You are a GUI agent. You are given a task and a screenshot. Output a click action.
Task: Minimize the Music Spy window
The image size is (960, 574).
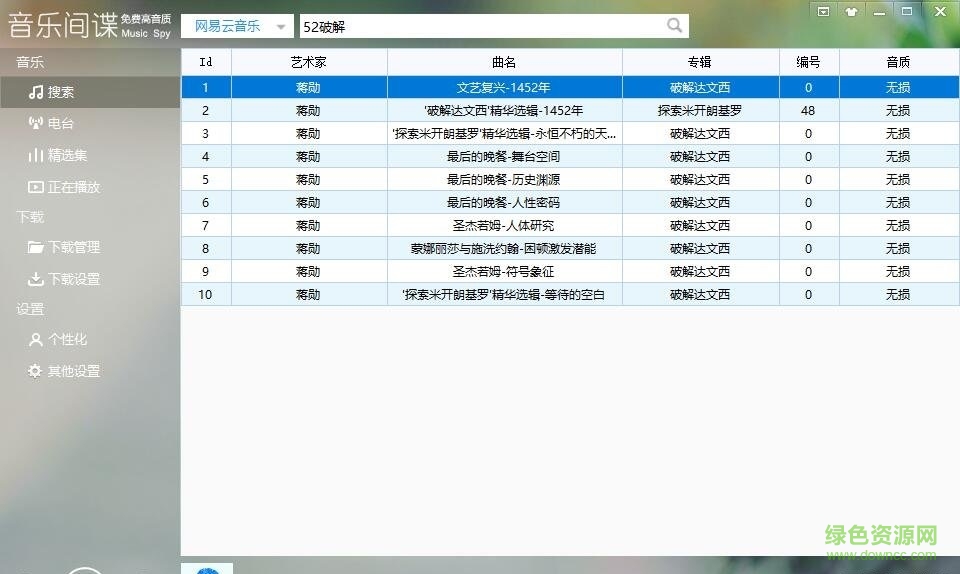879,12
